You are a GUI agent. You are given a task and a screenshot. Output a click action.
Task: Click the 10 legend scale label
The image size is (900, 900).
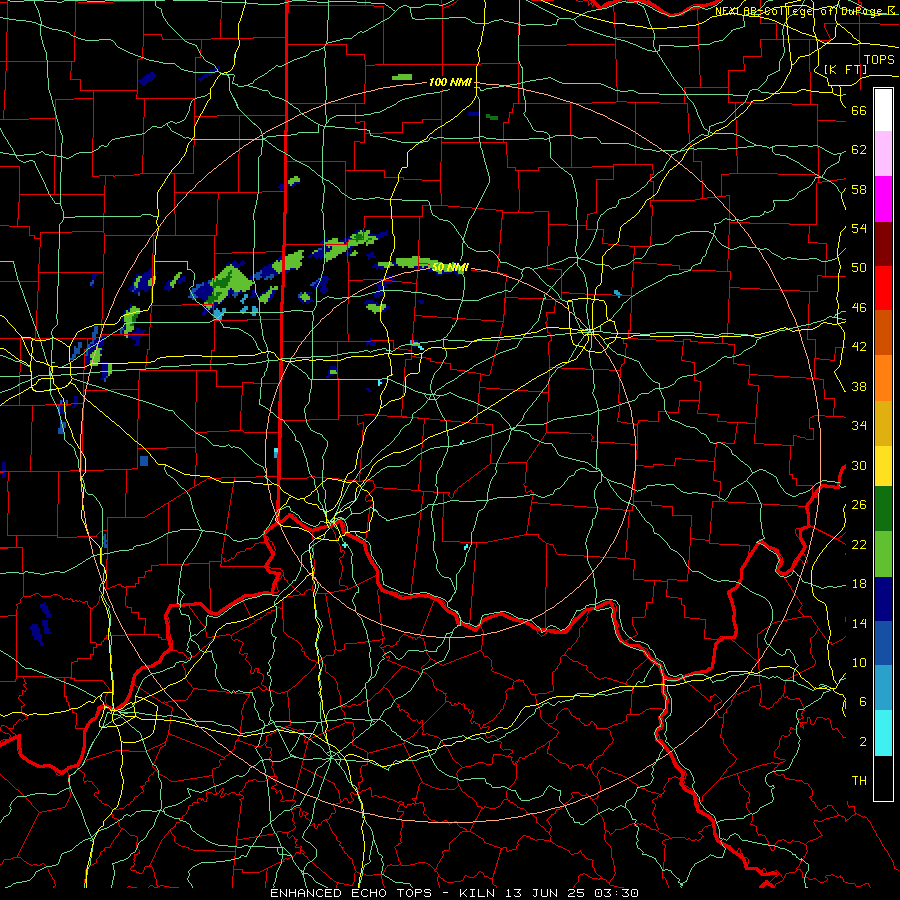tap(859, 662)
